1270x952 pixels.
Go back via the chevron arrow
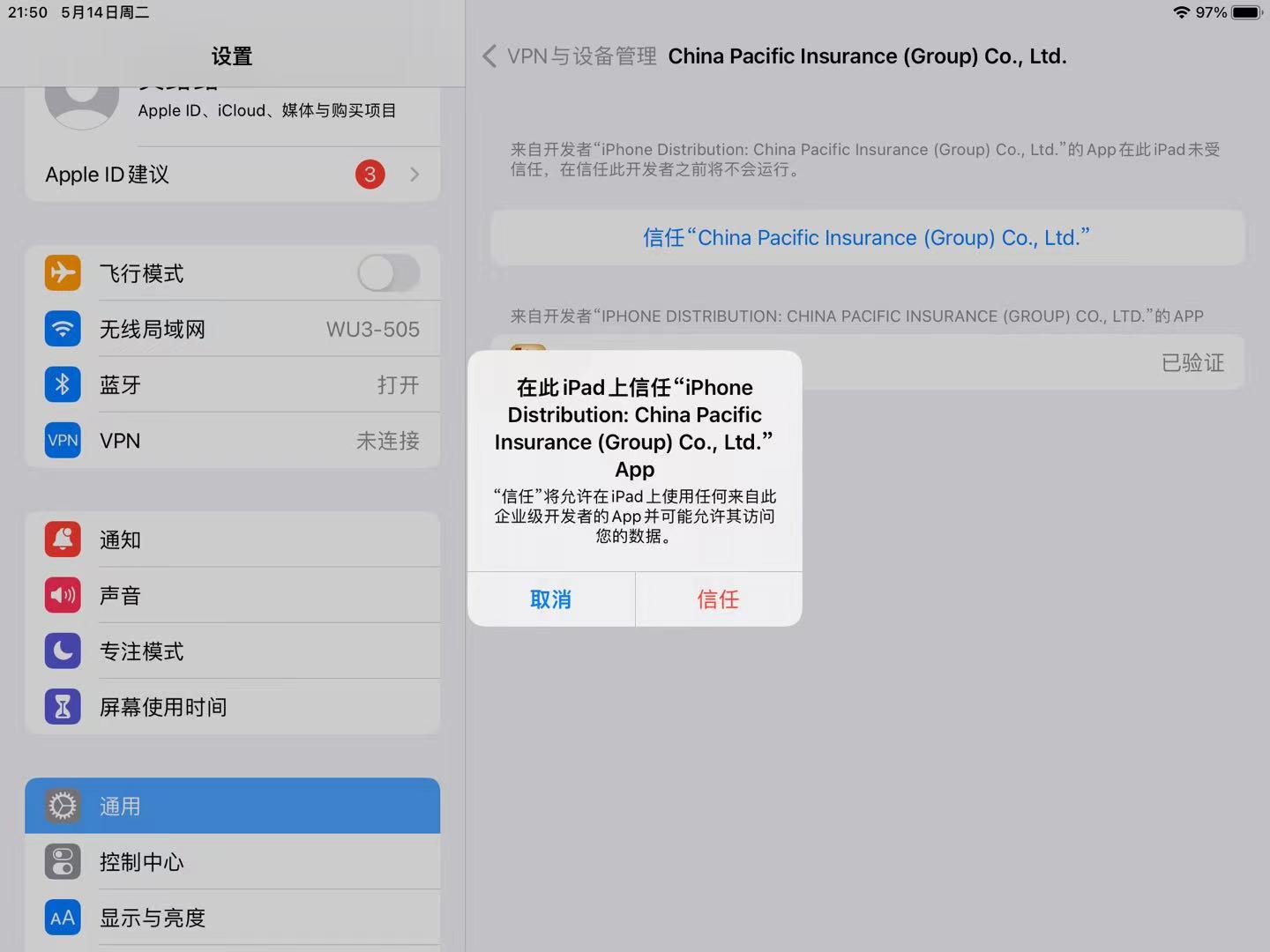489,56
